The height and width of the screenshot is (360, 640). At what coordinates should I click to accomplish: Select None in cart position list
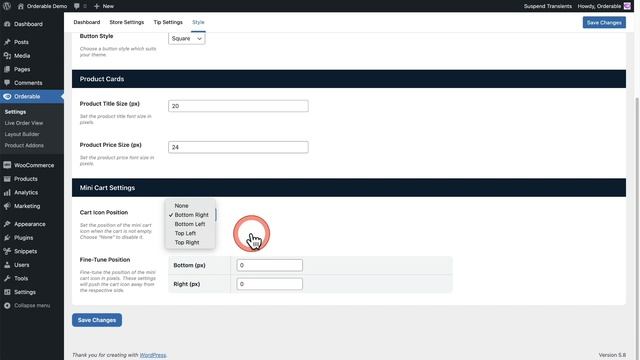[182, 206]
